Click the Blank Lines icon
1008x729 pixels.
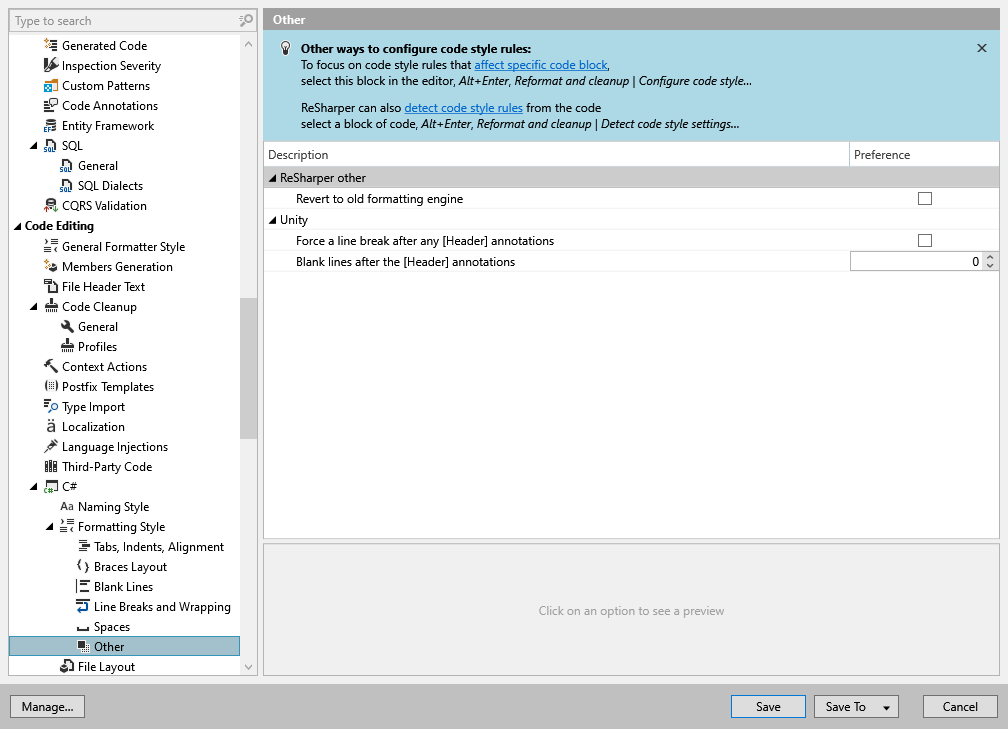click(83, 586)
